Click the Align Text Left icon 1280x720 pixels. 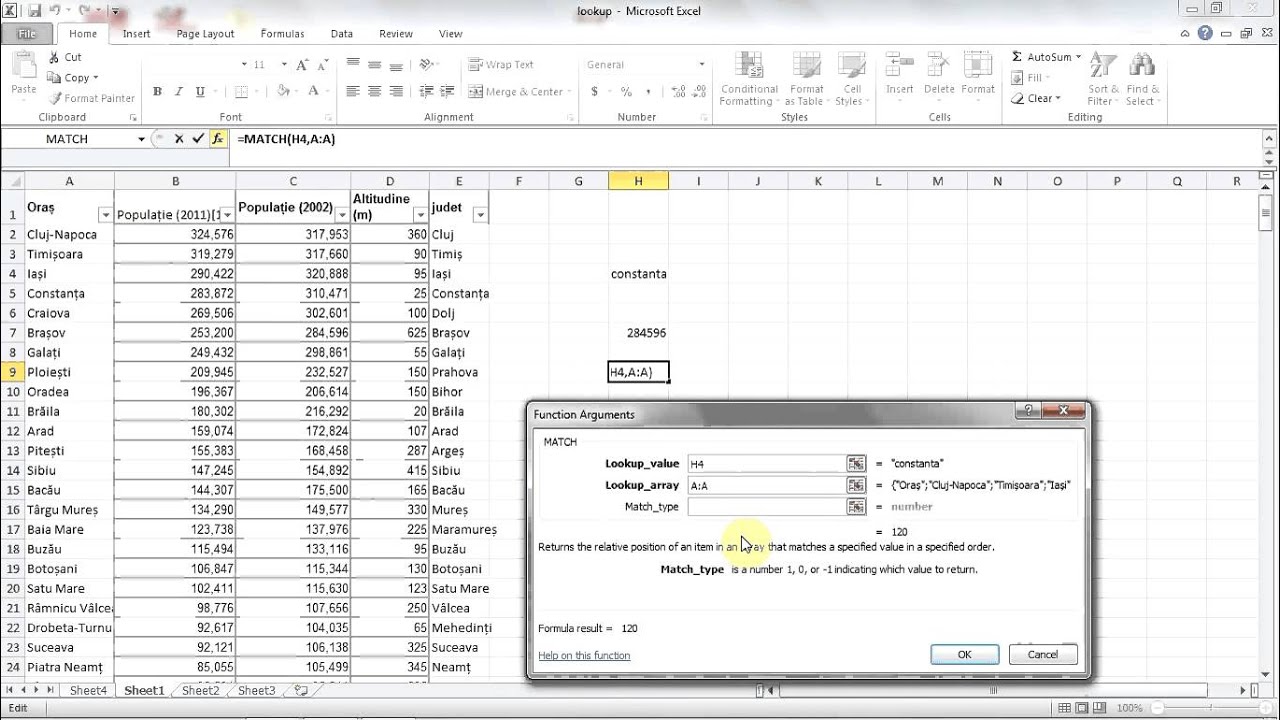coord(353,91)
